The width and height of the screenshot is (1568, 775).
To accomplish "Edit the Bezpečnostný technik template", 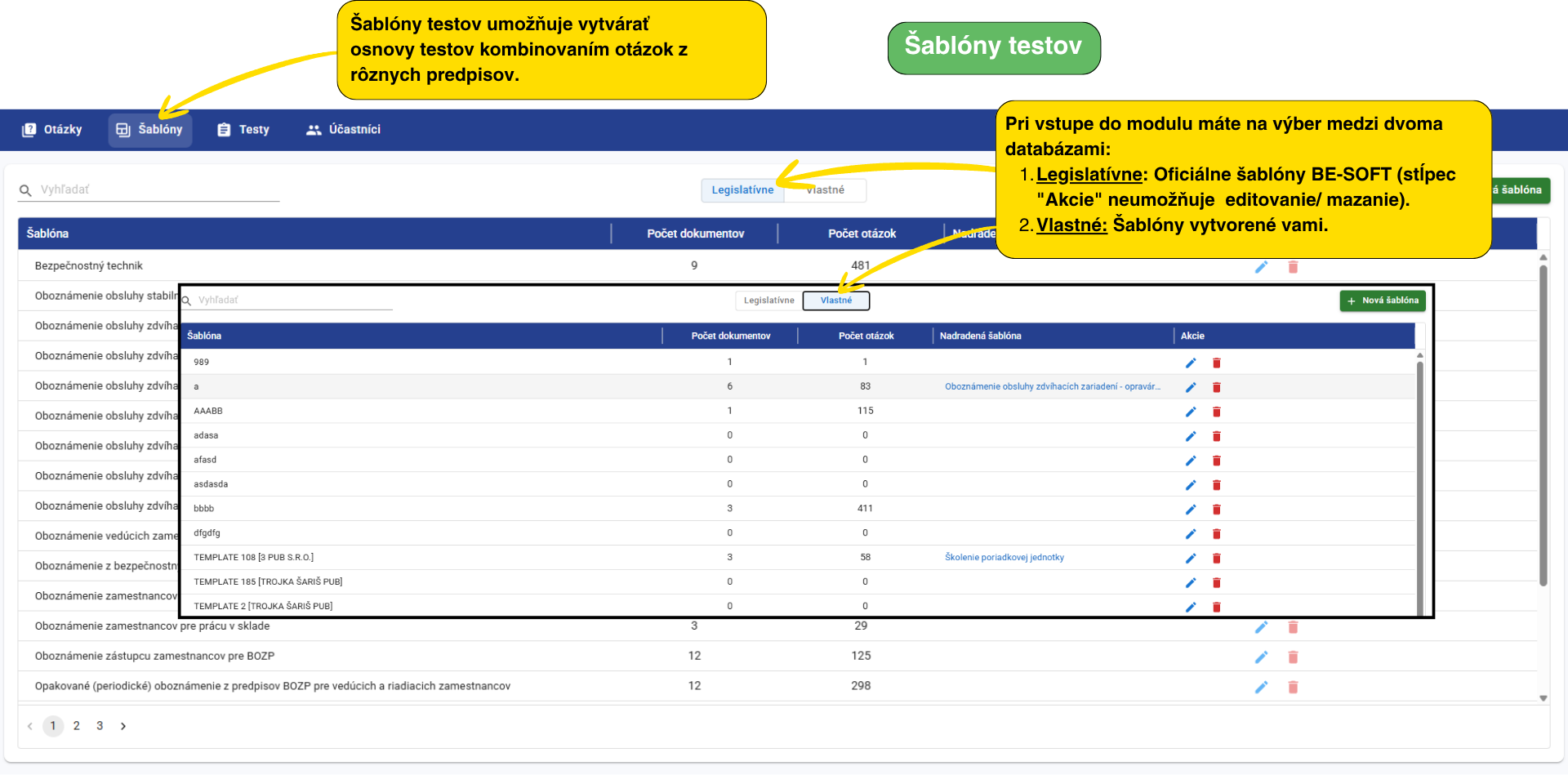I will (1261, 267).
